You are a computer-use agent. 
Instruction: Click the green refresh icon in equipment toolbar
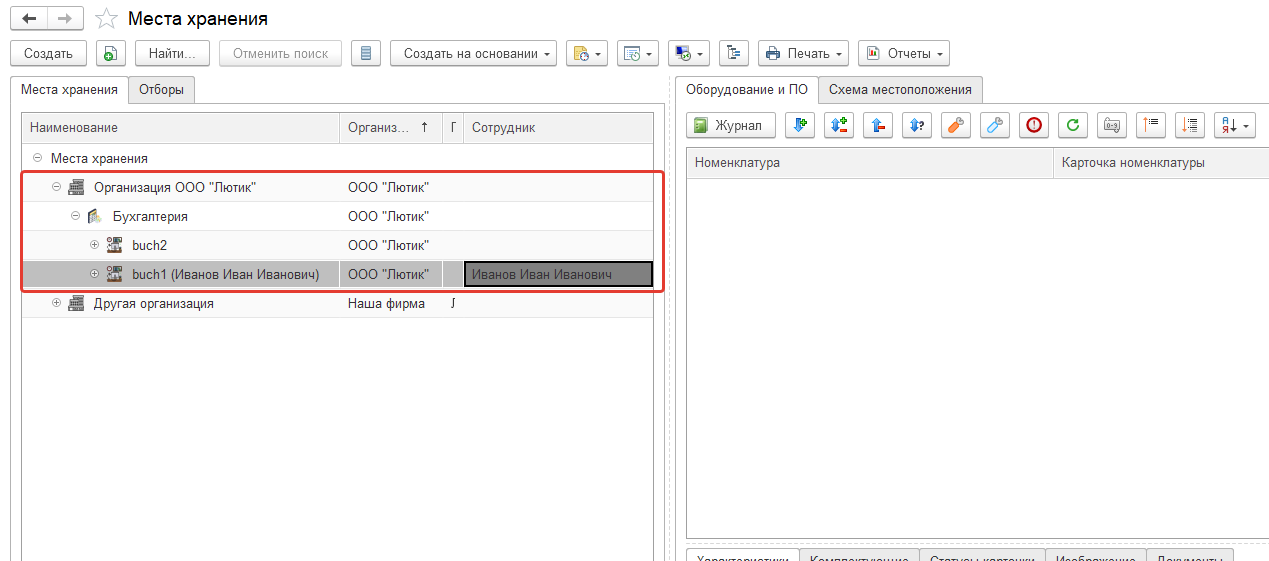(x=1072, y=125)
